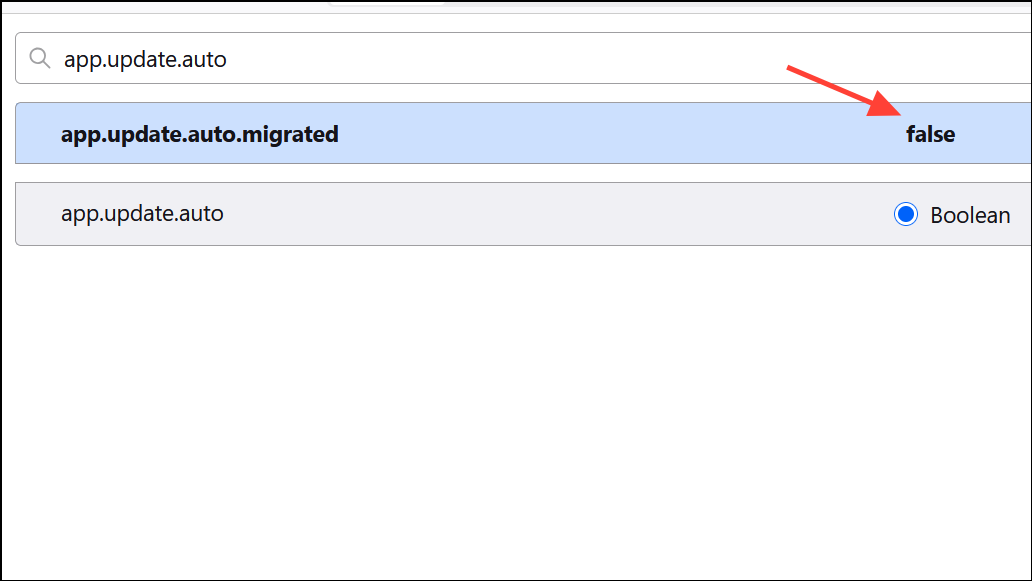Click left padding of the app.update.auto.migrated row
The width and height of the screenshot is (1032, 581).
(x=38, y=134)
